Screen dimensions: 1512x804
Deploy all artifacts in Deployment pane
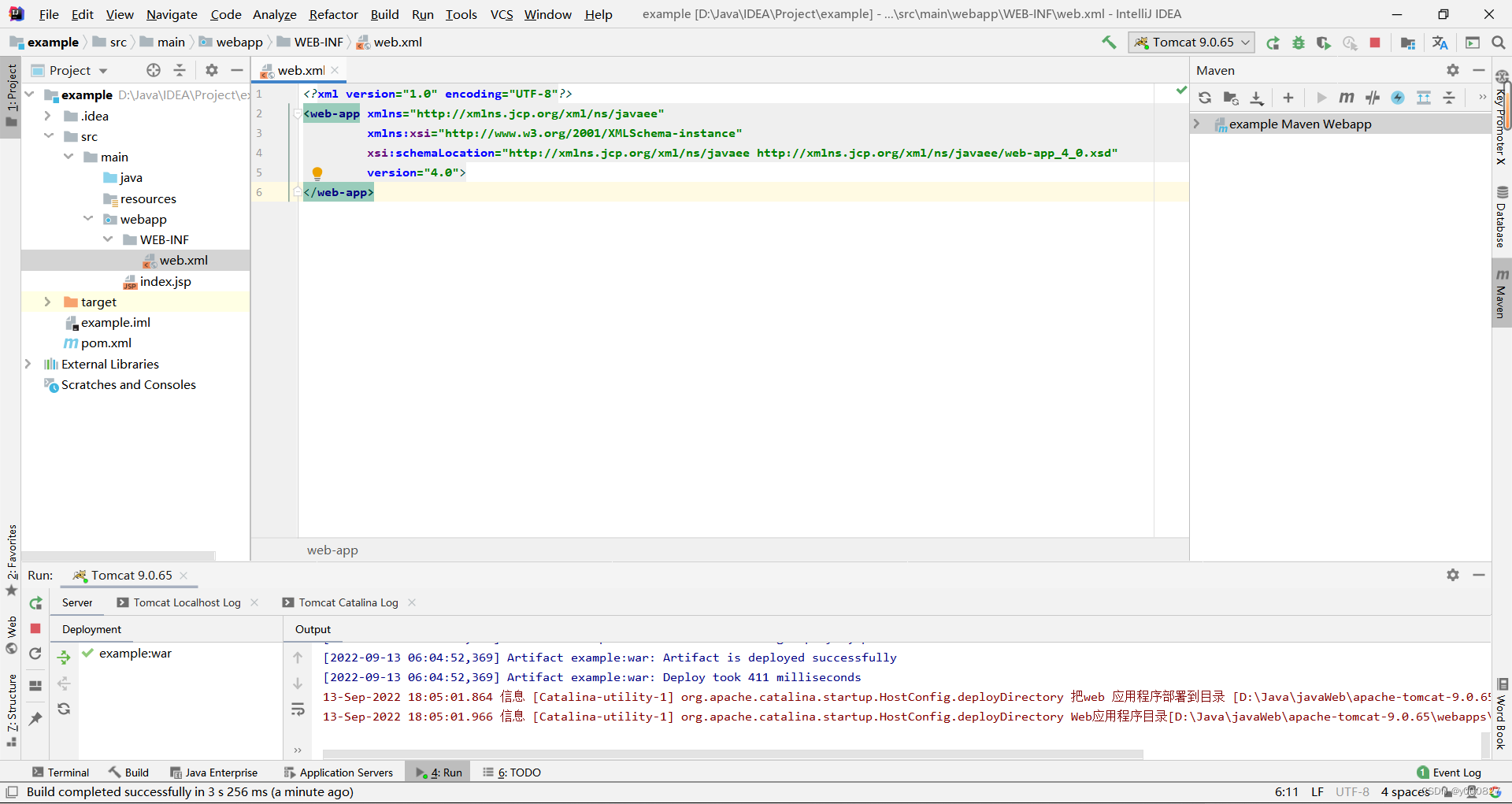tap(64, 657)
